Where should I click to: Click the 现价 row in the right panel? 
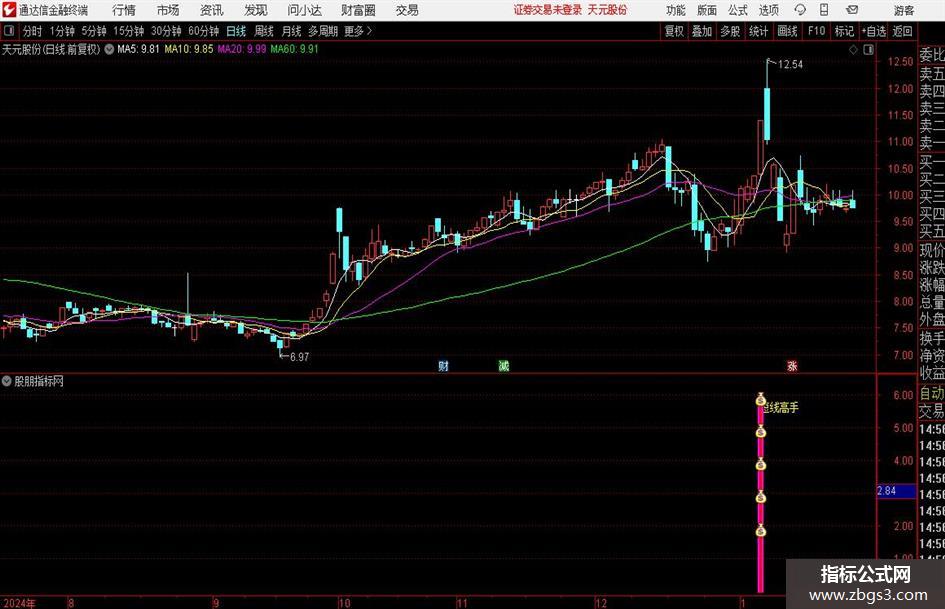(932, 250)
